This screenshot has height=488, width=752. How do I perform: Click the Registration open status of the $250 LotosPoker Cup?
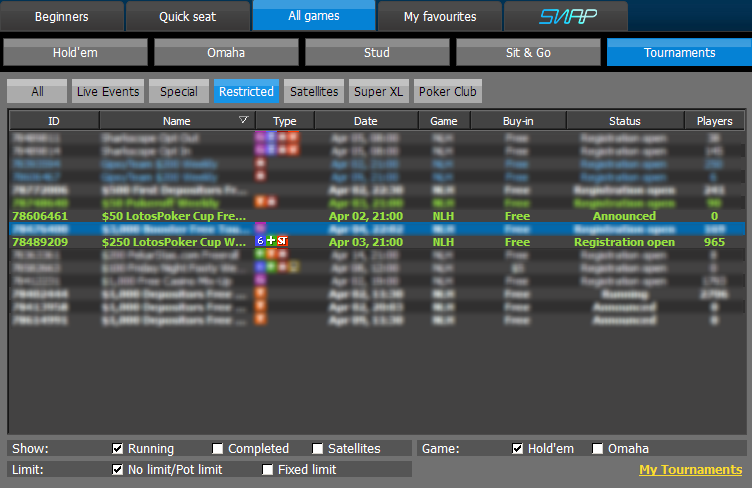624,242
